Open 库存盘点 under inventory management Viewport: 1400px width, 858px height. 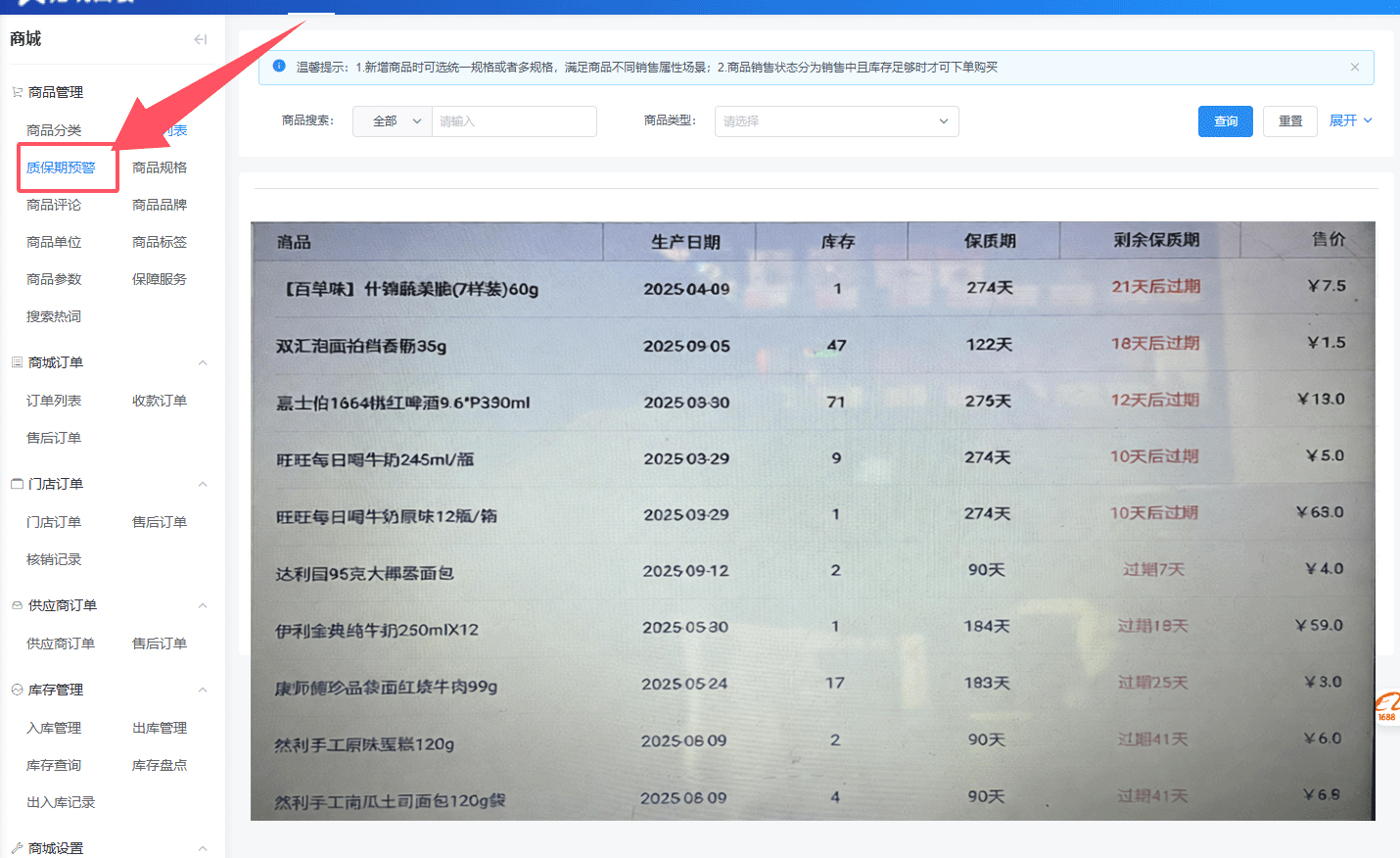point(160,765)
